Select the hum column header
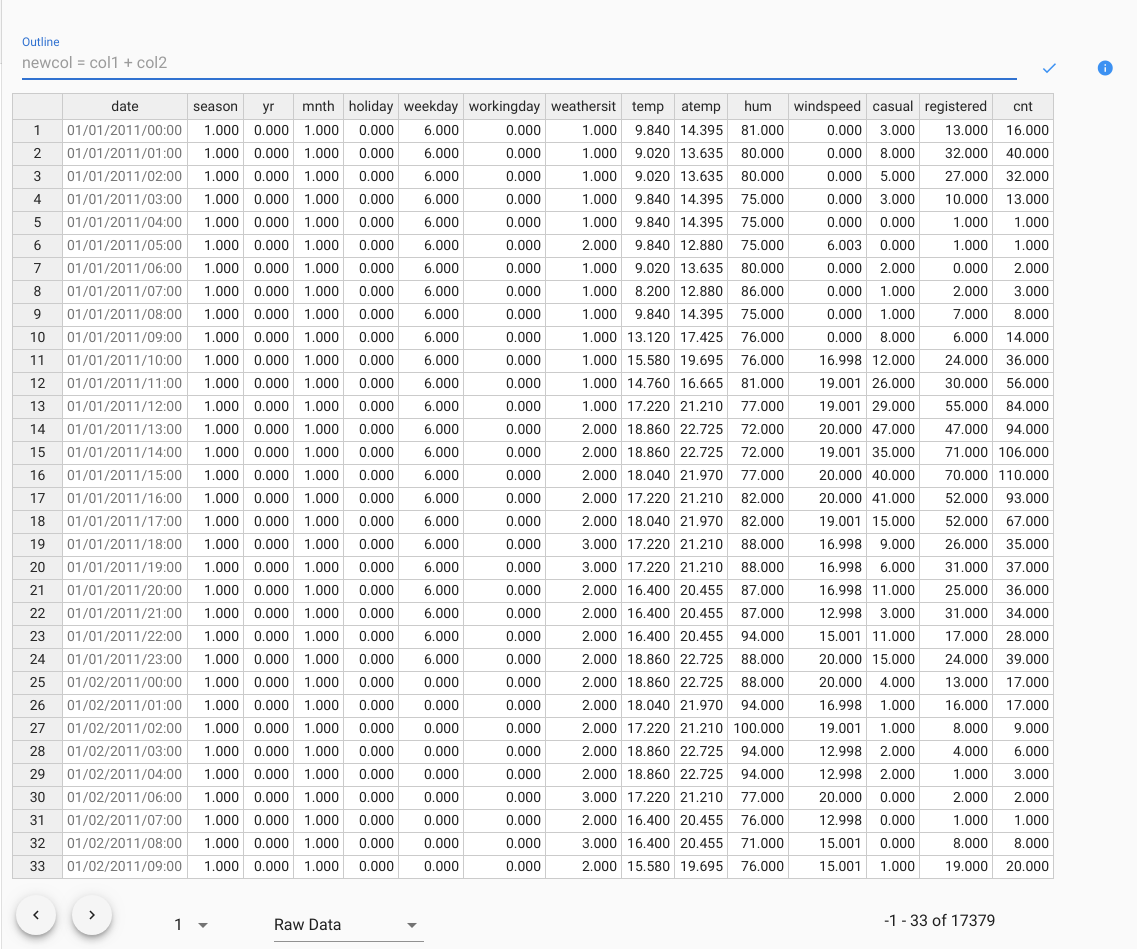The height and width of the screenshot is (949, 1137). click(758, 107)
